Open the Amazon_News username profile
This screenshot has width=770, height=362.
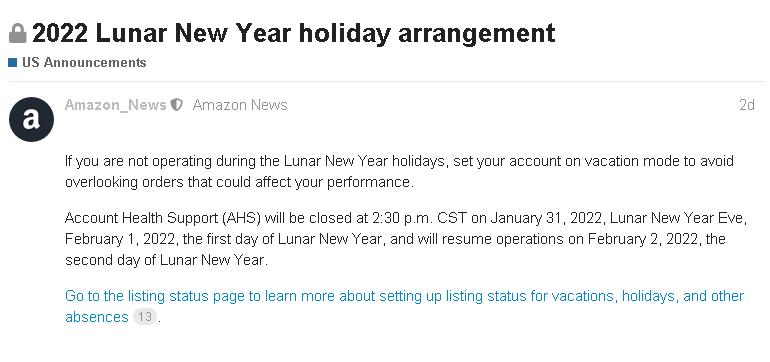pos(115,105)
